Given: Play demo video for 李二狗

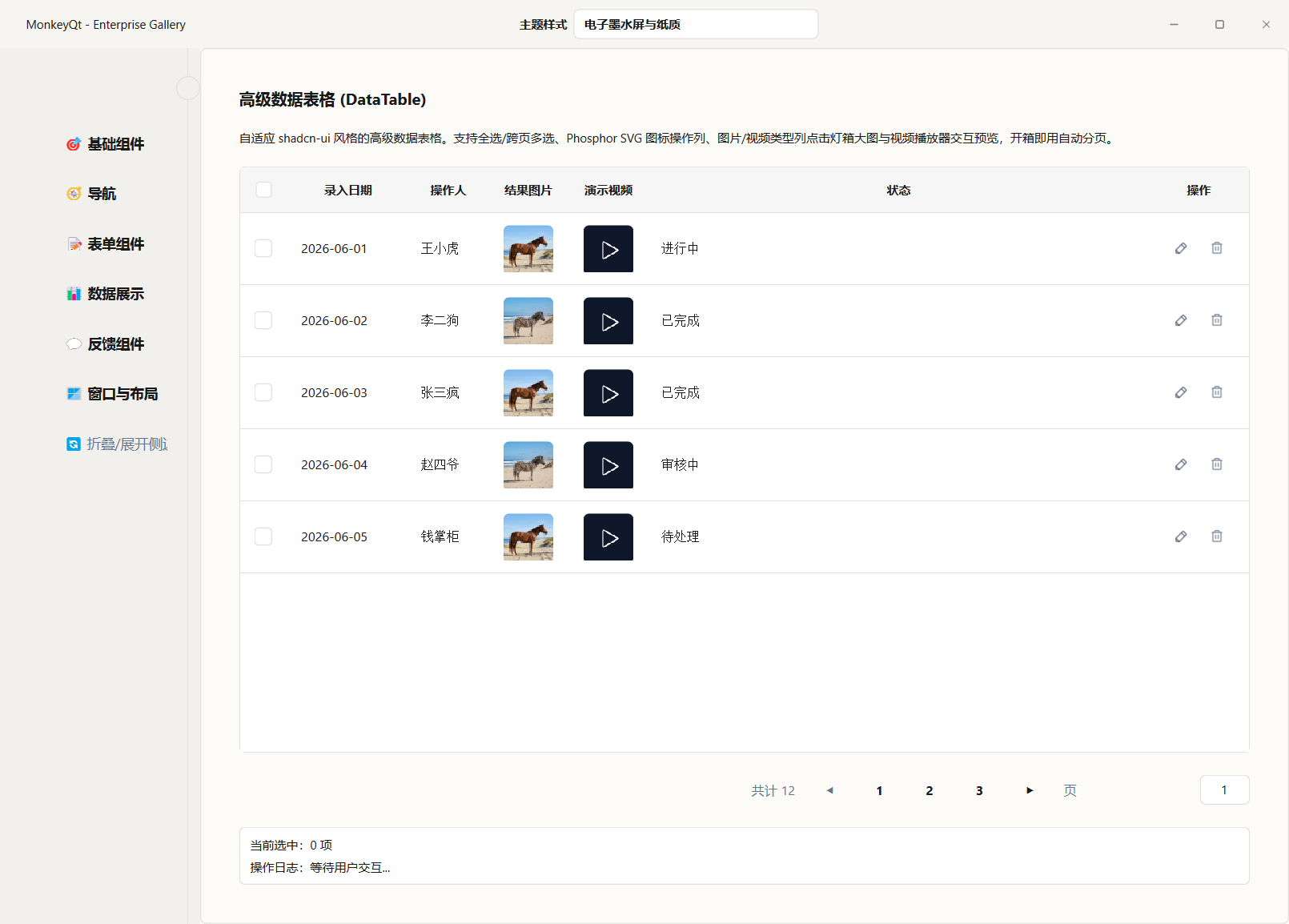Looking at the screenshot, I should tap(608, 321).
